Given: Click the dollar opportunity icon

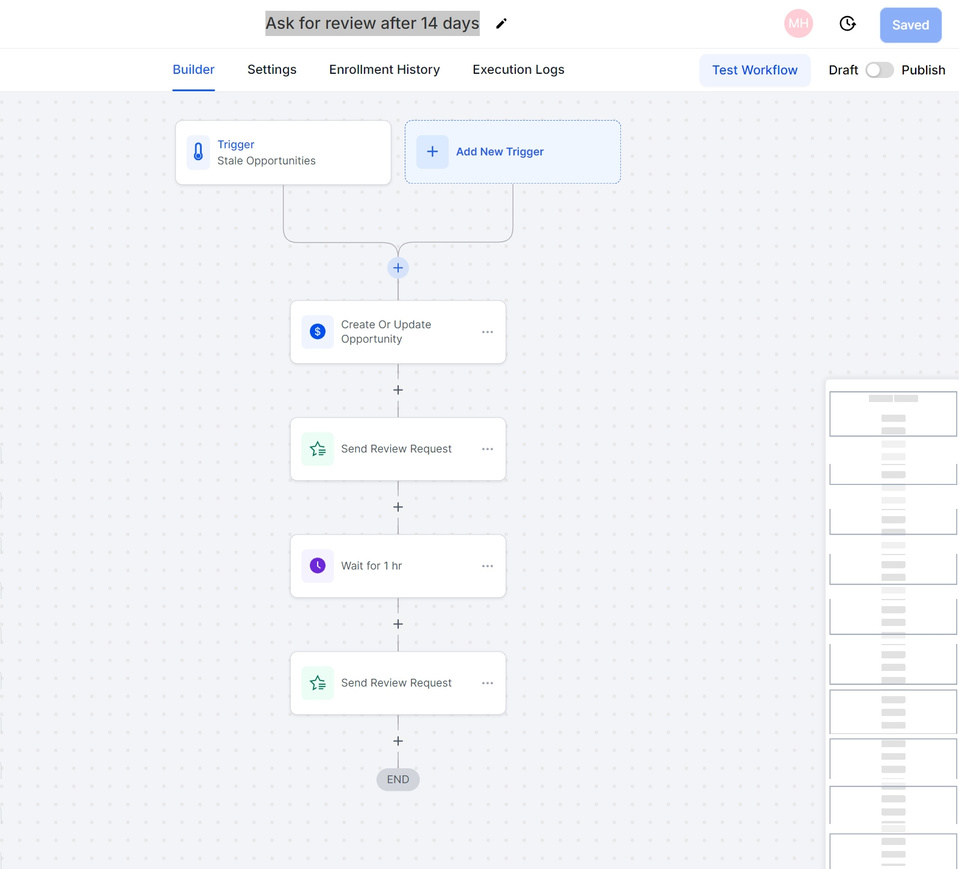Looking at the screenshot, I should click(317, 331).
